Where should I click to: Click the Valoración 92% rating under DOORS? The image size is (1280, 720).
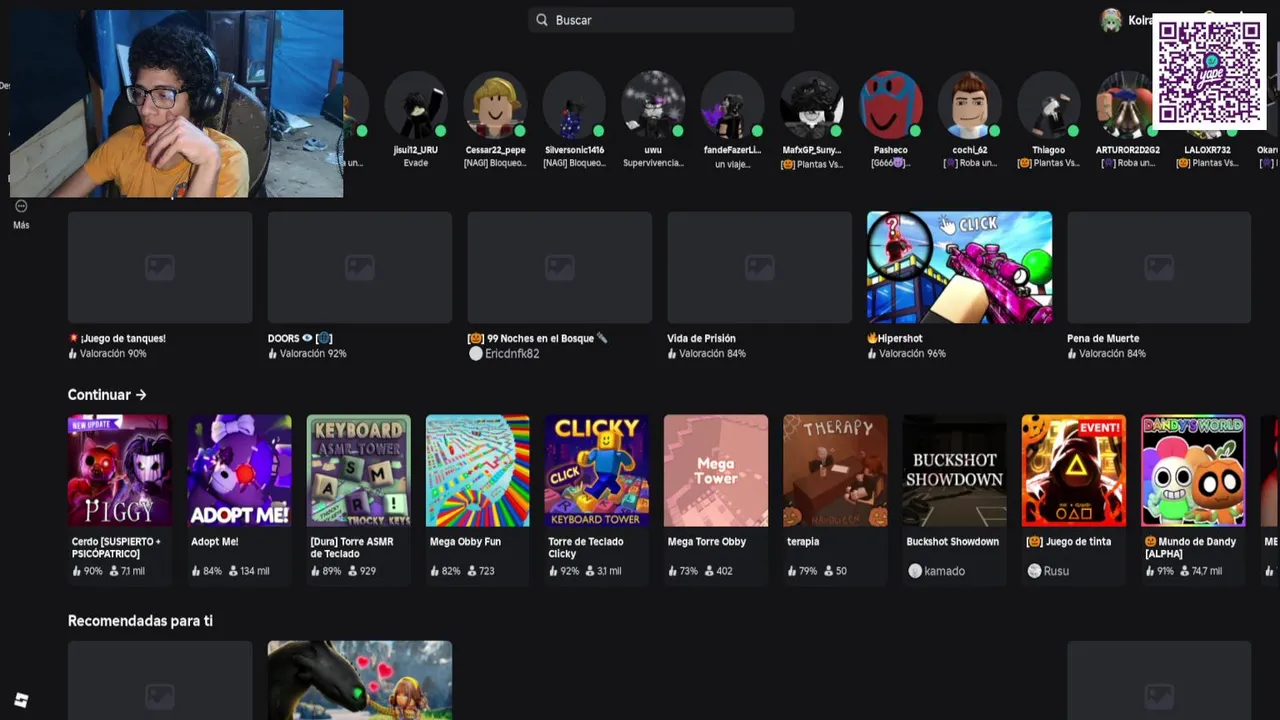[313, 354]
